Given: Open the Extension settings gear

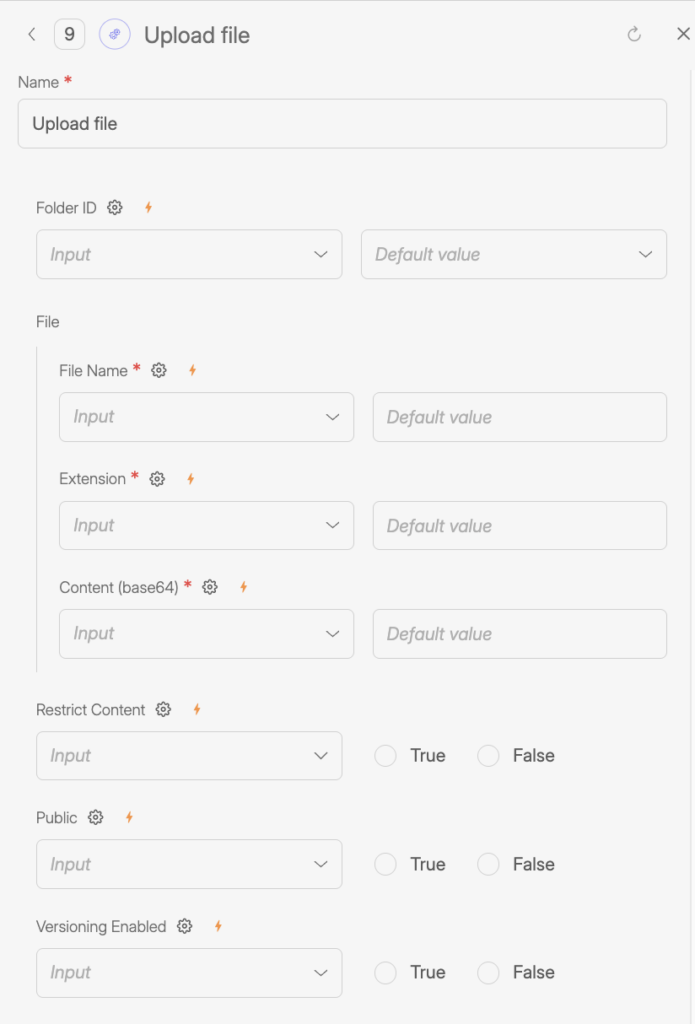Looking at the screenshot, I should click(156, 479).
